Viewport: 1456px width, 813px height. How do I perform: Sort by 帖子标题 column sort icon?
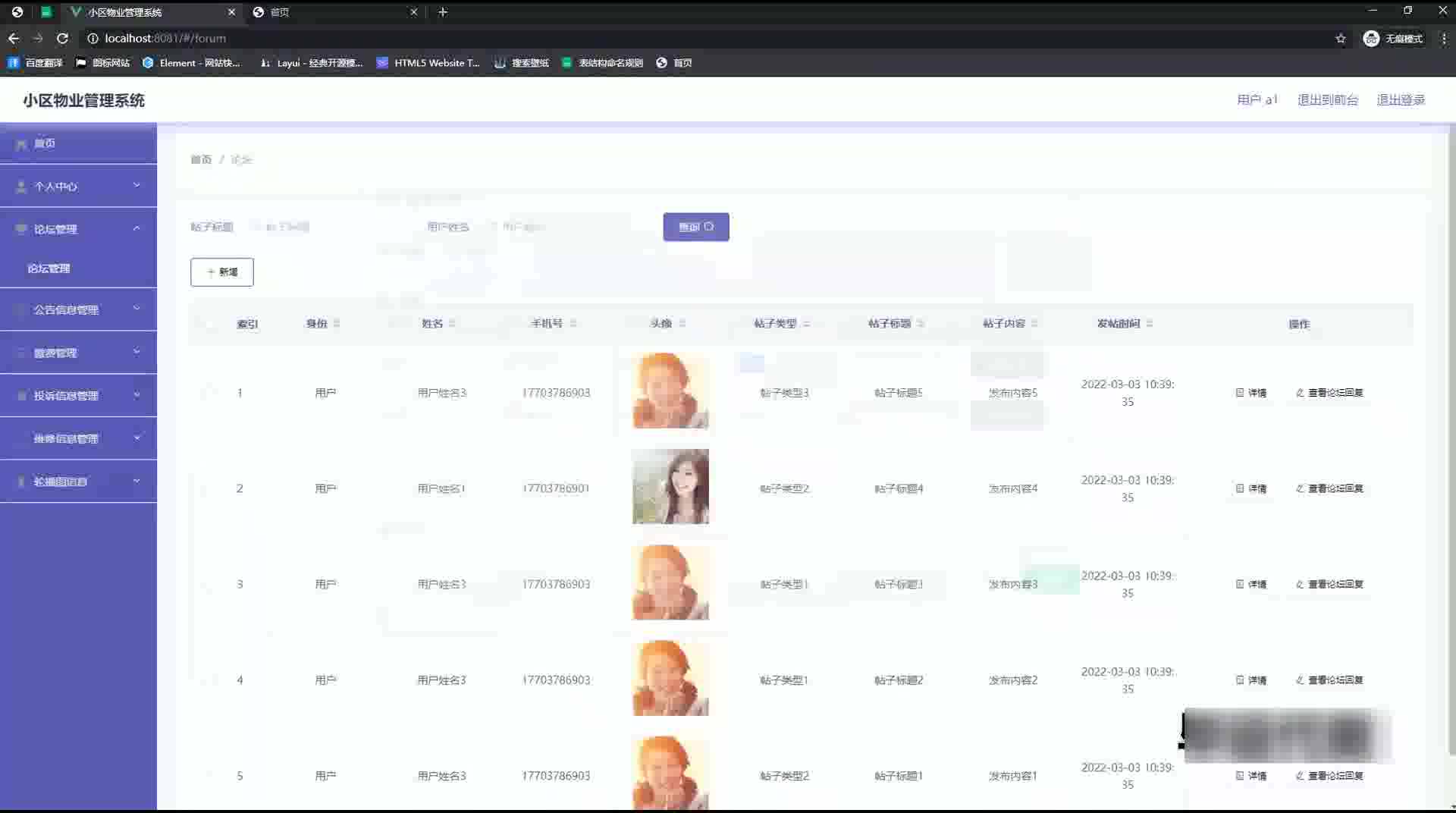(x=921, y=324)
